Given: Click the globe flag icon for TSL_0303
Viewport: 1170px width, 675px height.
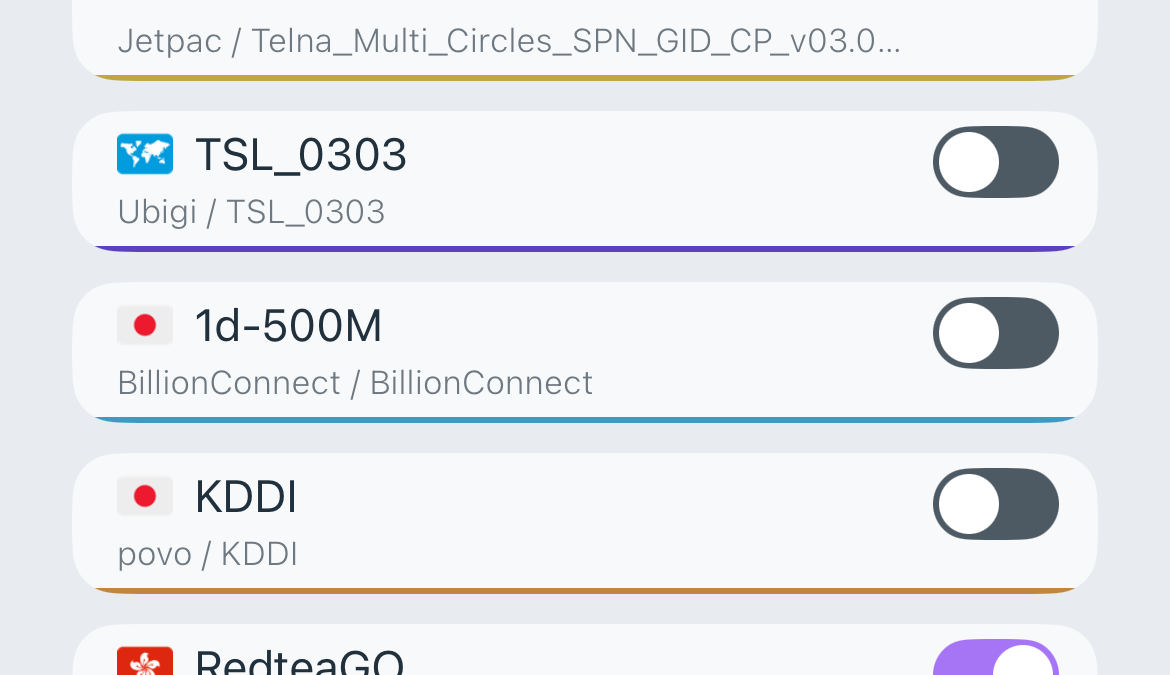Looking at the screenshot, I should (145, 154).
